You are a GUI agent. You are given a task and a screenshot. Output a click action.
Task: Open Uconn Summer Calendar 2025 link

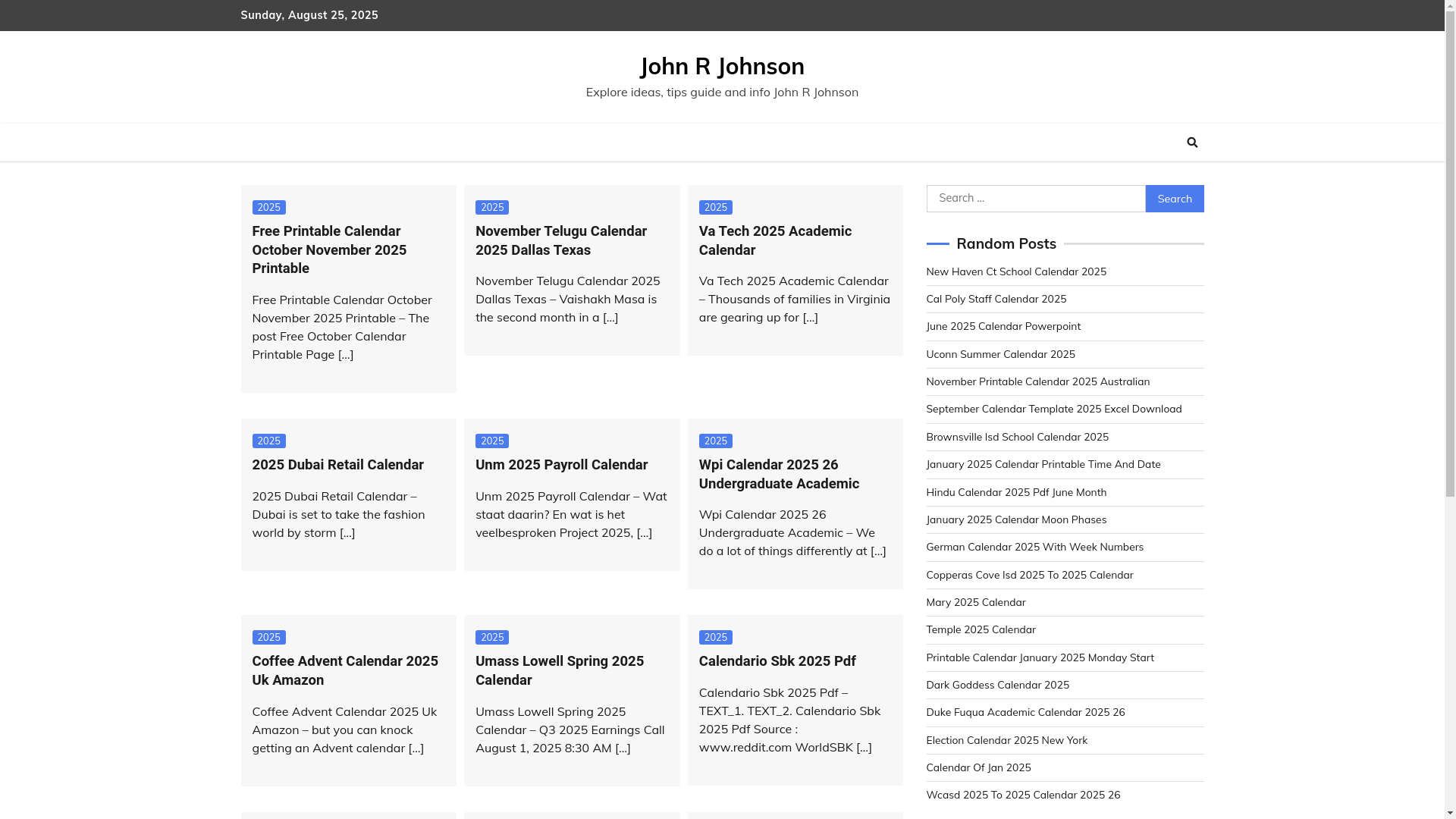click(x=1000, y=354)
